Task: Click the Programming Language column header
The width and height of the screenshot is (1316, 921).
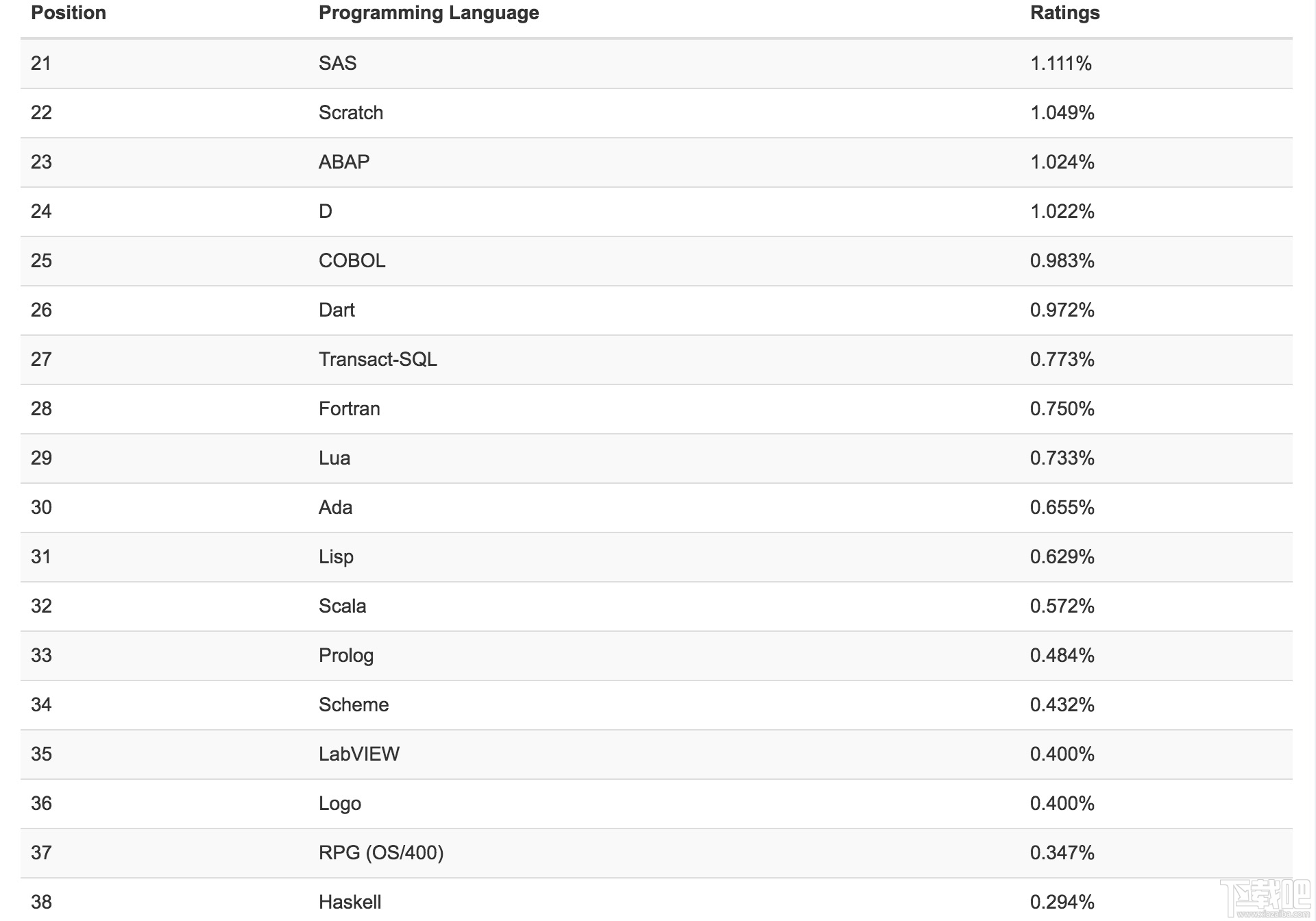Action: (x=428, y=13)
